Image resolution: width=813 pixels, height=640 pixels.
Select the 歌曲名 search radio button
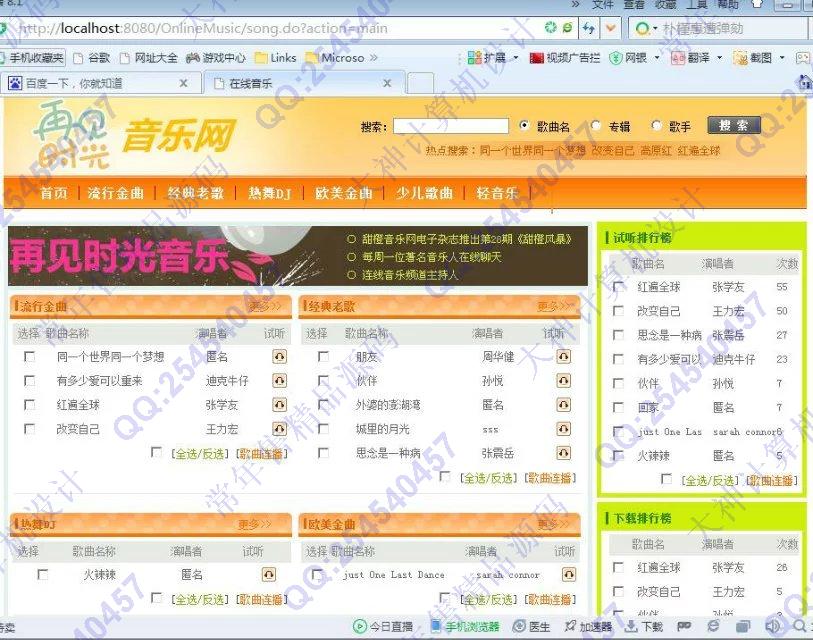[524, 125]
